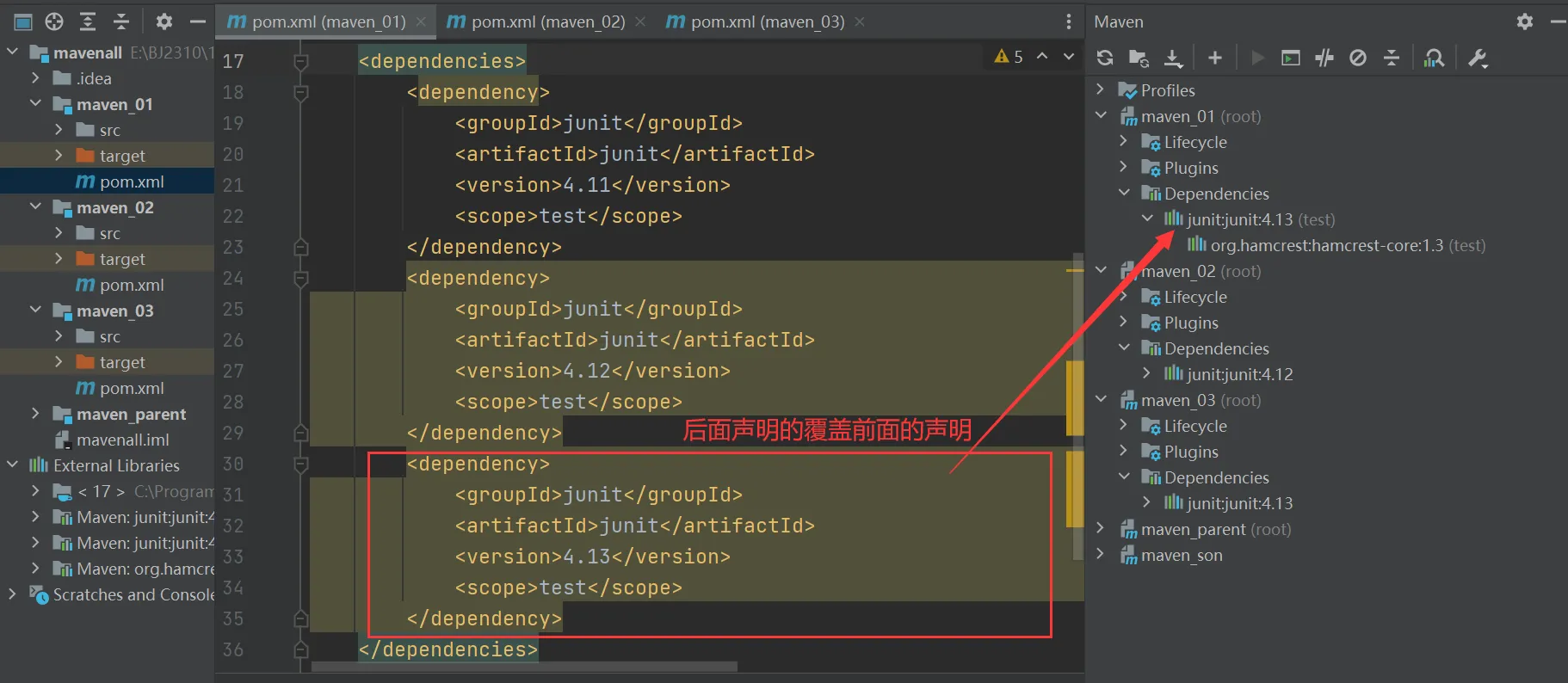Viewport: 1568px width, 683px height.
Task: Close the pom.xml (maven_02) tab
Action: [640, 22]
